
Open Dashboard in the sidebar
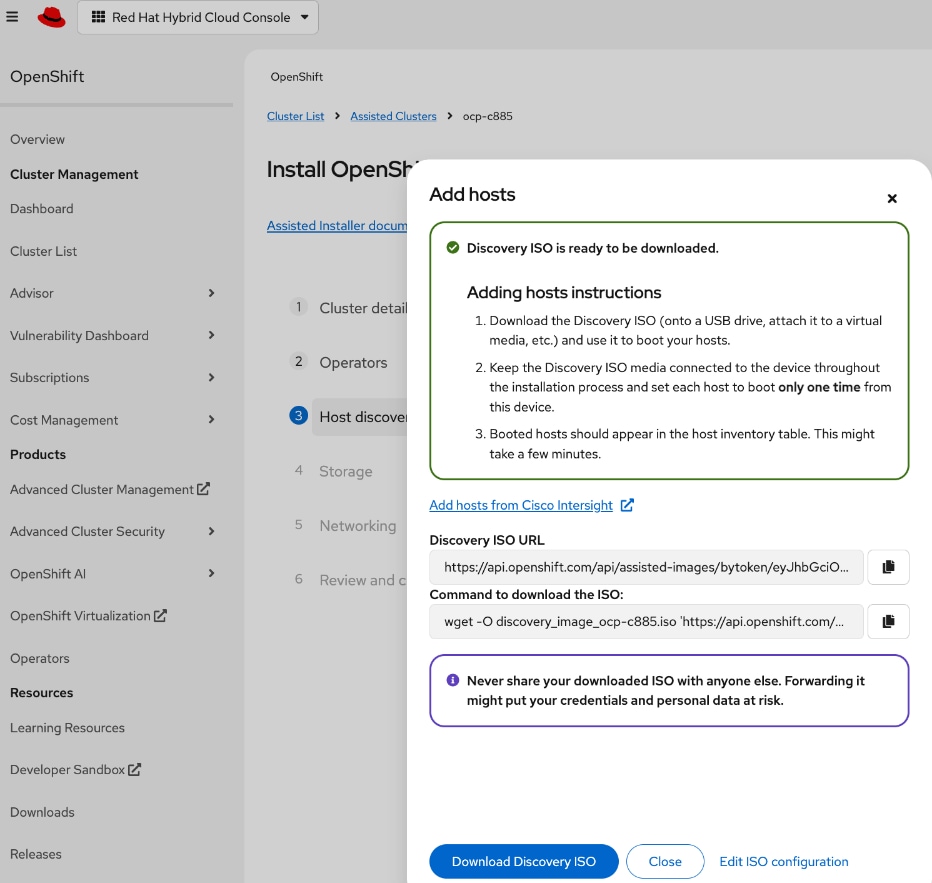point(42,209)
